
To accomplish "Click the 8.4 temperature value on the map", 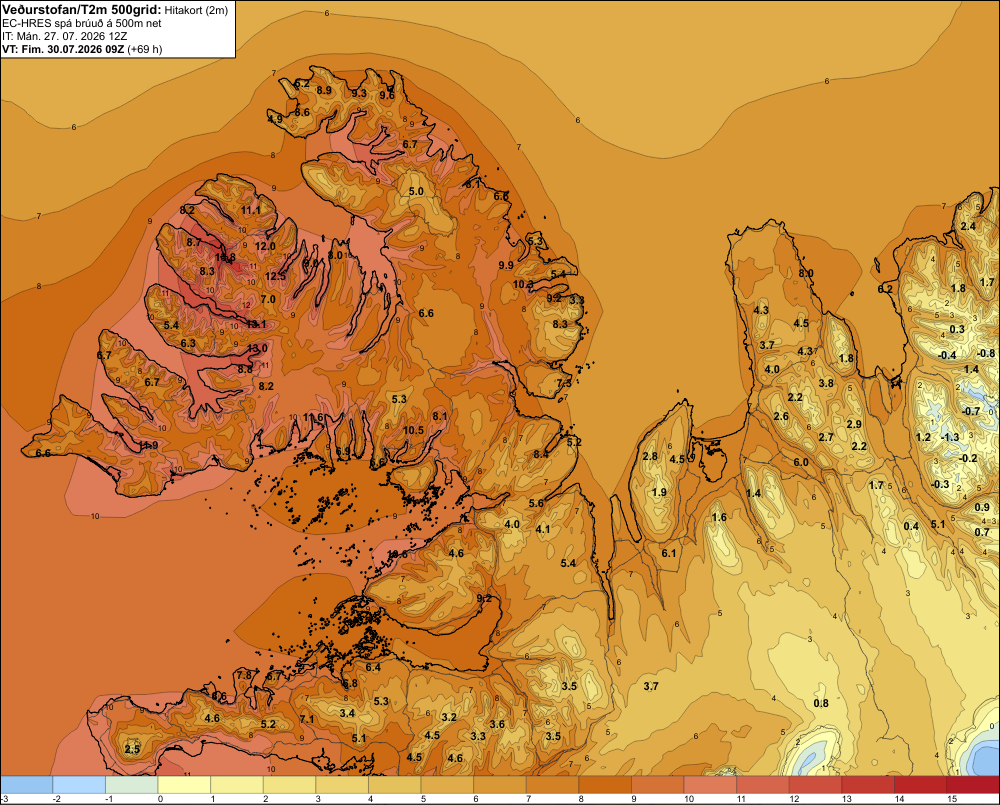I will 541,454.
